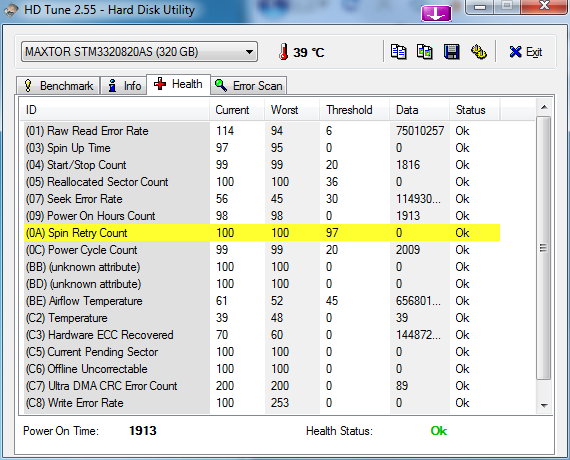Switch to the Benchmark tab
This screenshot has height=460, width=570.
click(x=58, y=86)
